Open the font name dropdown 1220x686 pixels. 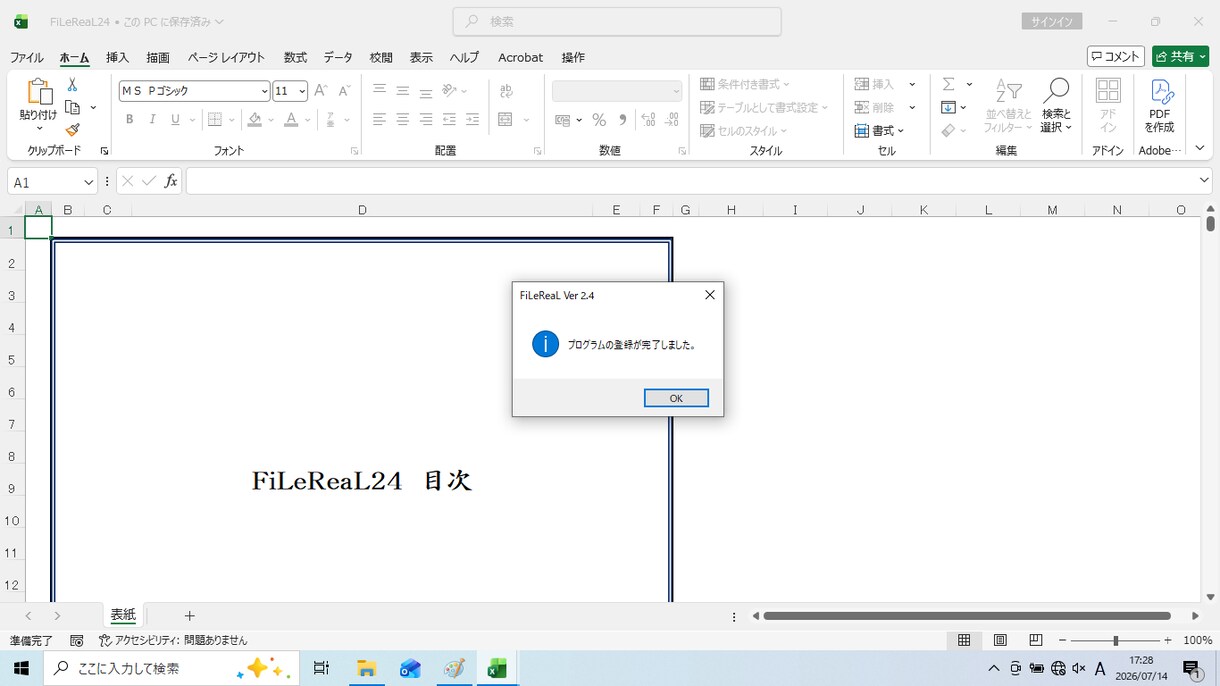coord(264,91)
